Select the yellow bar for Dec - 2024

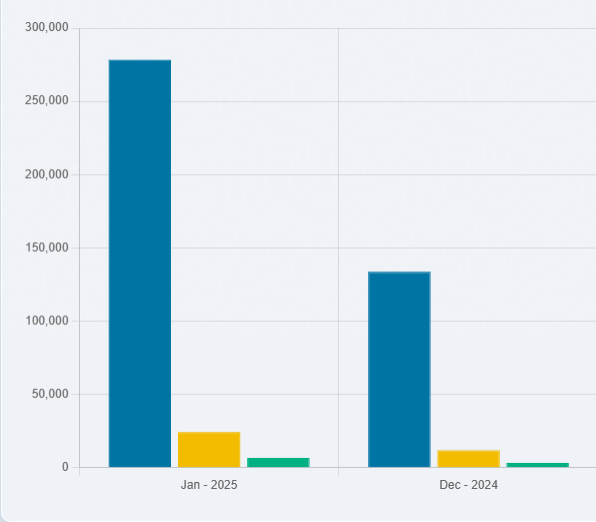pyautogui.click(x=468, y=459)
